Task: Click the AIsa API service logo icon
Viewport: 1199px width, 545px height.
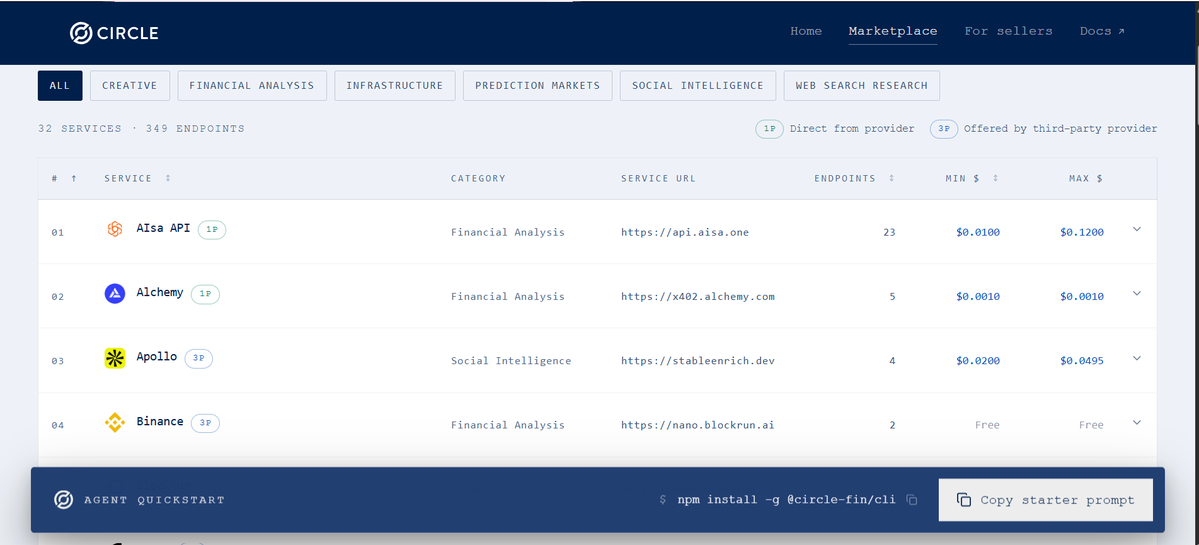Action: [x=115, y=229]
